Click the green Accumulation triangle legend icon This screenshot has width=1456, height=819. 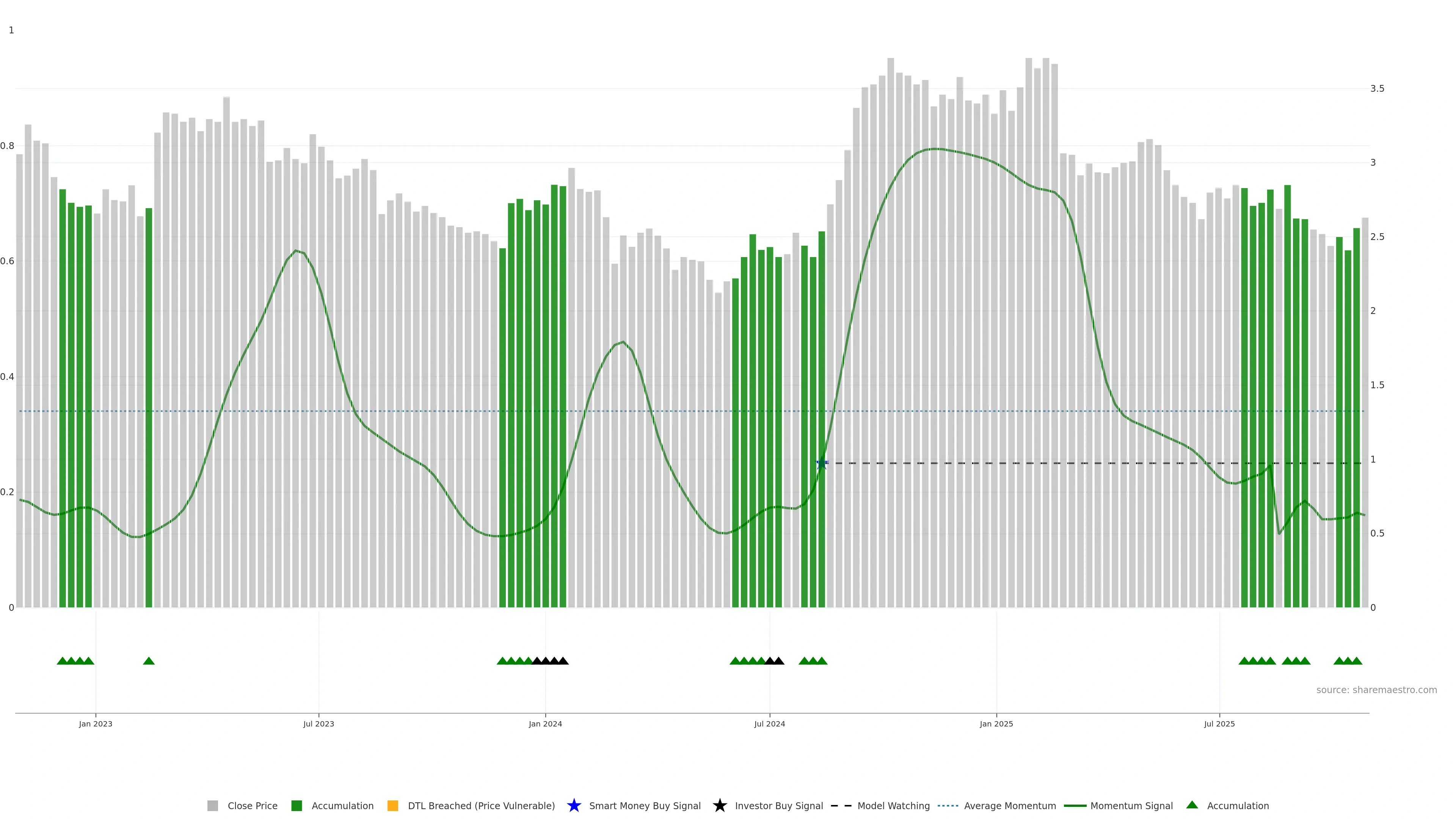pos(1192,805)
